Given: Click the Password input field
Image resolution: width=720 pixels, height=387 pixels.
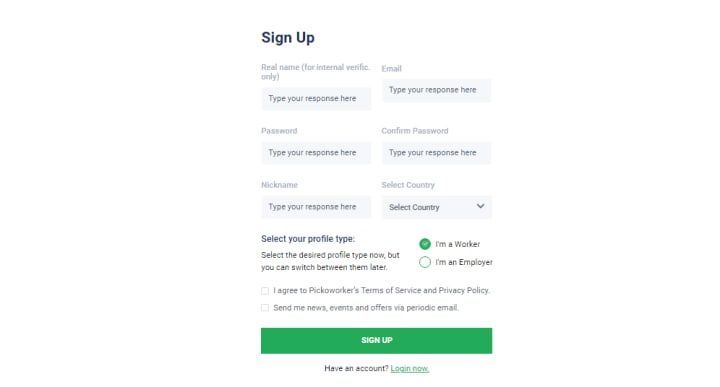Looking at the screenshot, I should (x=316, y=153).
